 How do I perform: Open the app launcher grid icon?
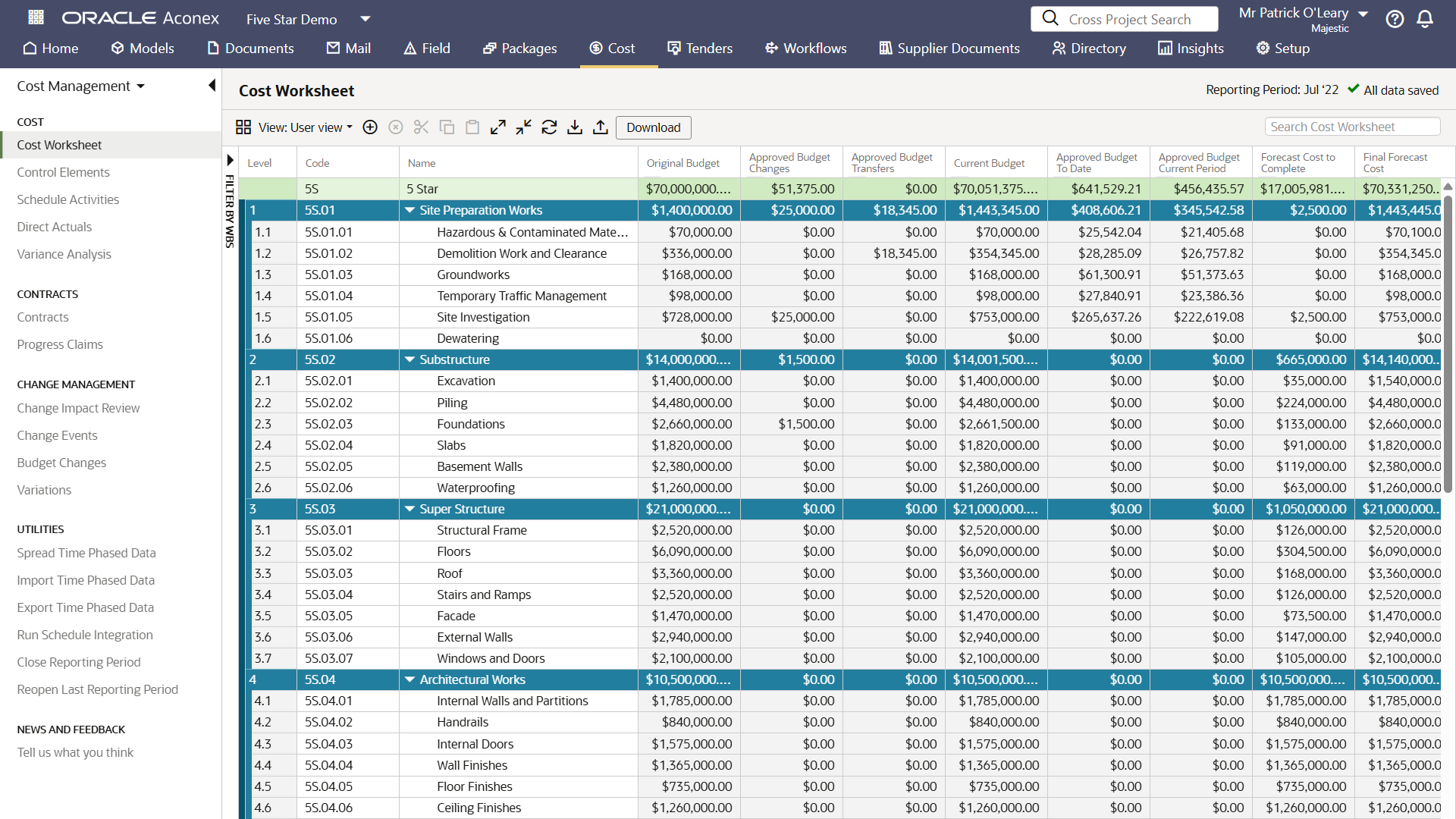pos(36,17)
